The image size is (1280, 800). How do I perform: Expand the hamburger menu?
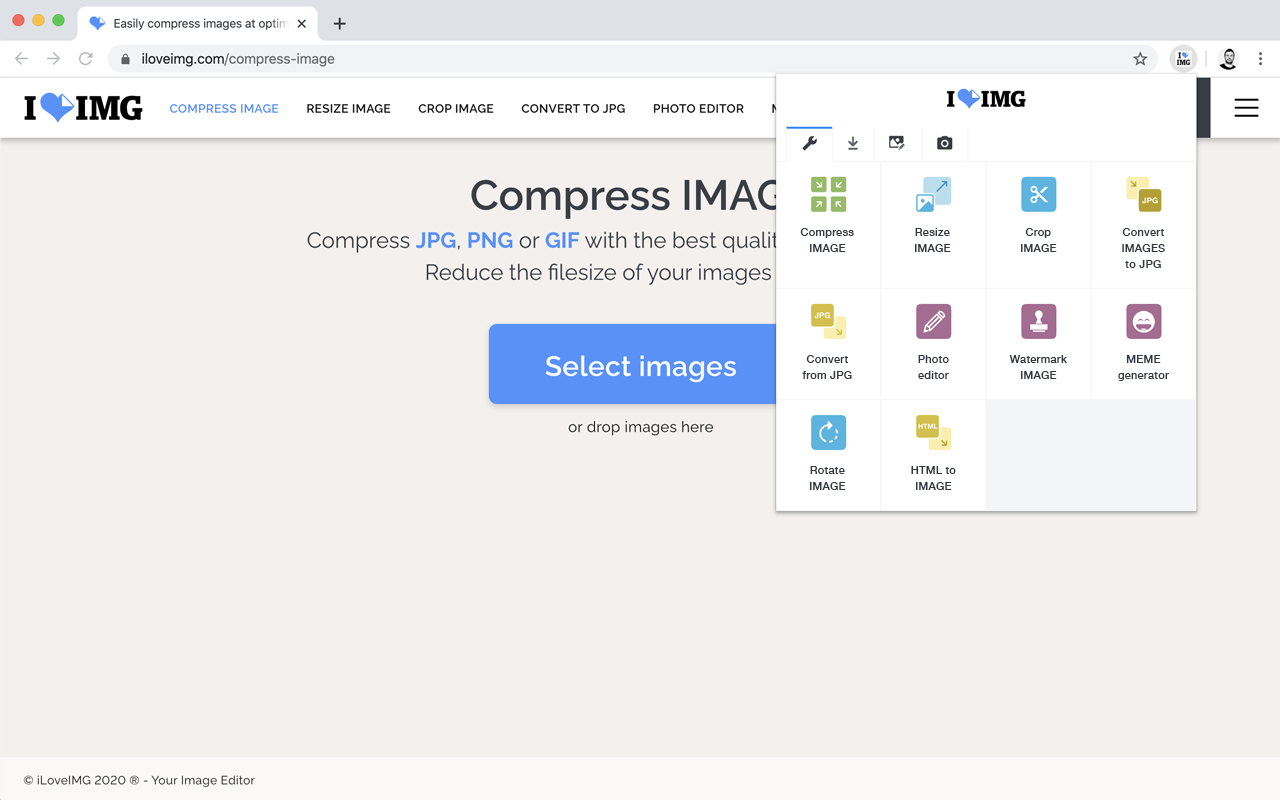click(1246, 107)
